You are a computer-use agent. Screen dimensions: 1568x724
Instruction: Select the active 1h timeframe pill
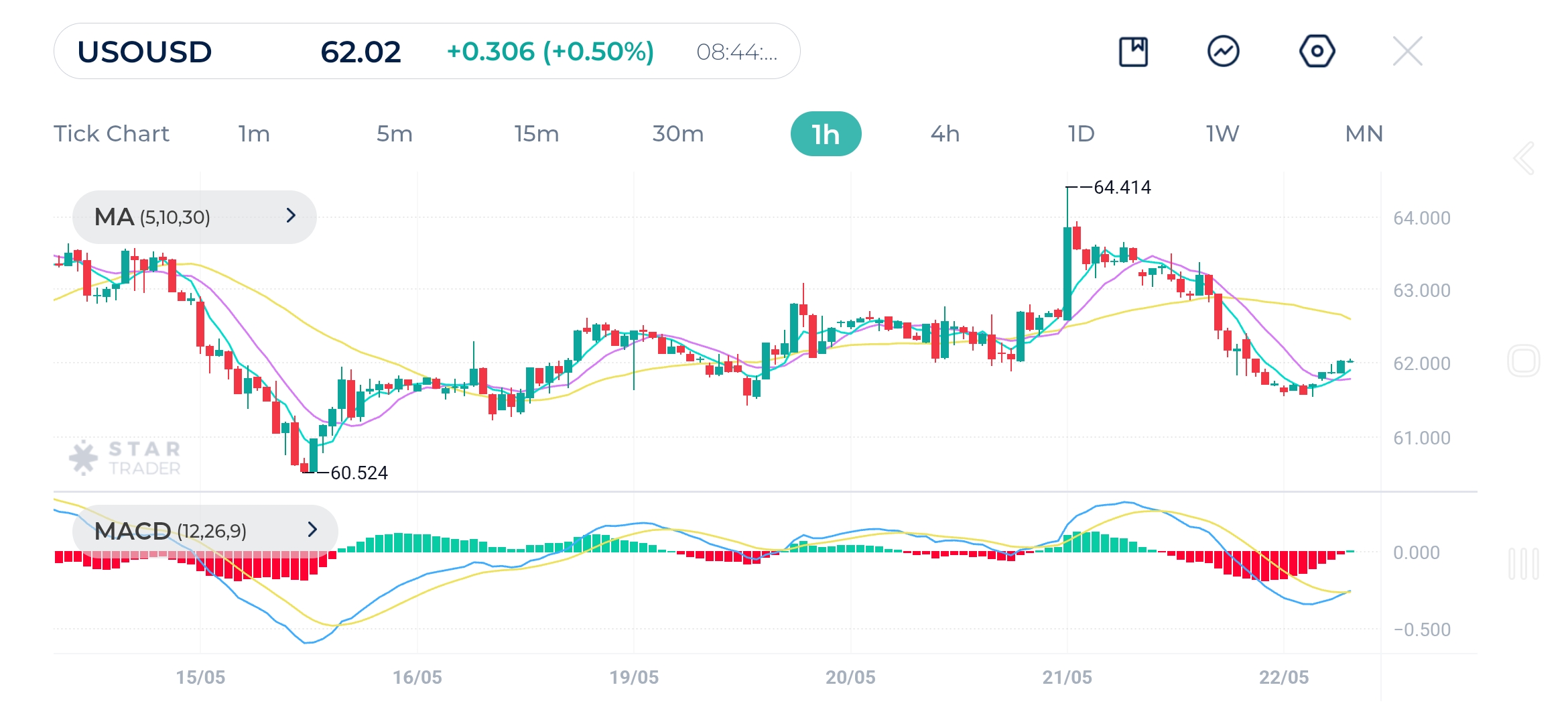[x=826, y=134]
